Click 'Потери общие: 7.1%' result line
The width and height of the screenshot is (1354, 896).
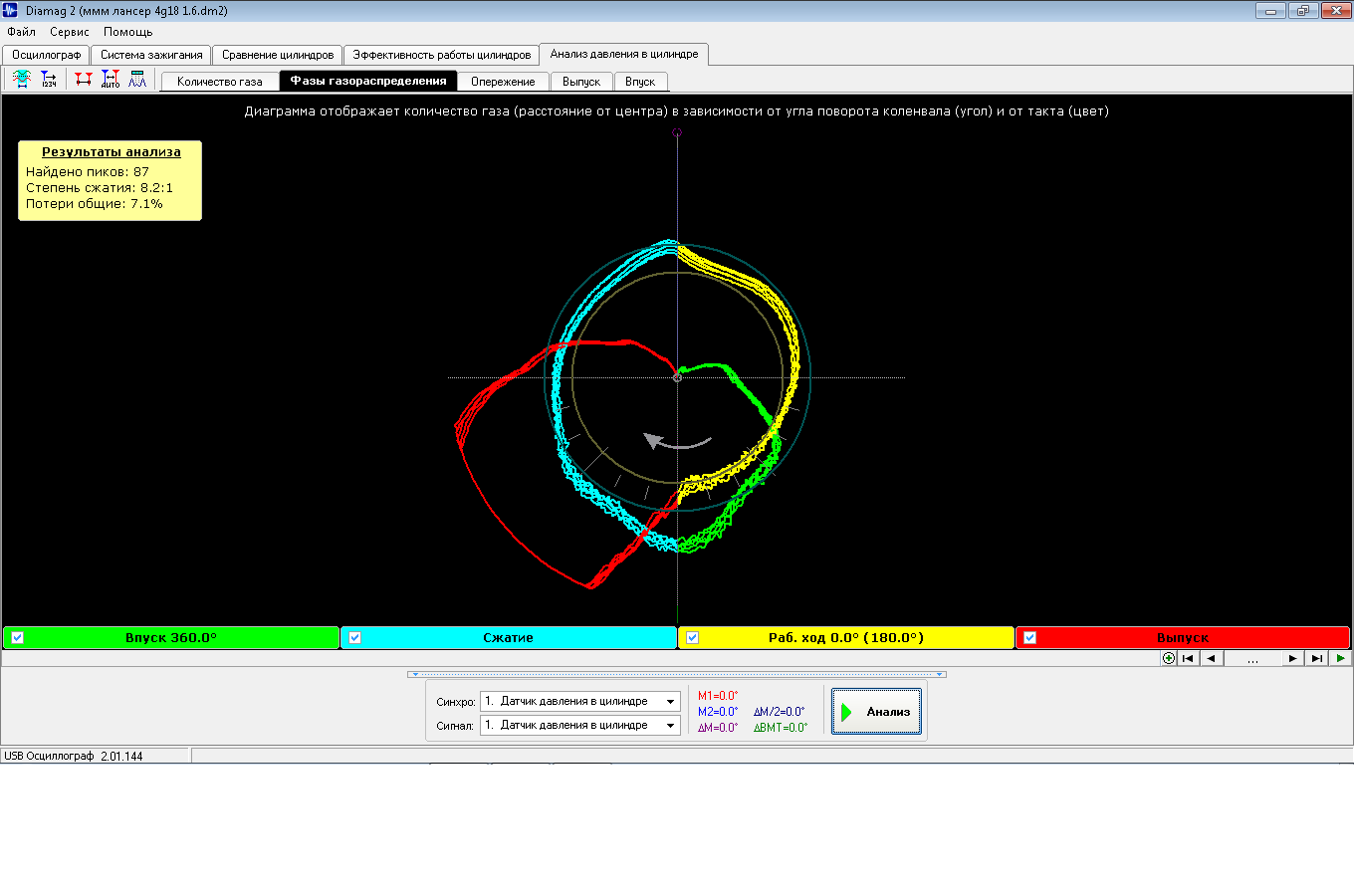[95, 204]
